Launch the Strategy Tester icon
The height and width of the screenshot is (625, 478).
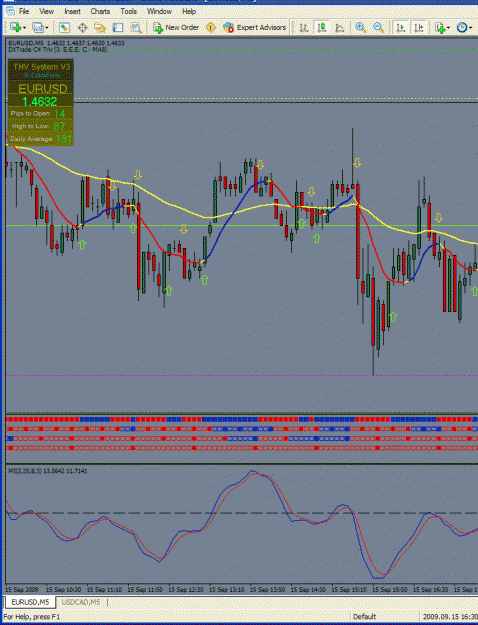point(136,28)
